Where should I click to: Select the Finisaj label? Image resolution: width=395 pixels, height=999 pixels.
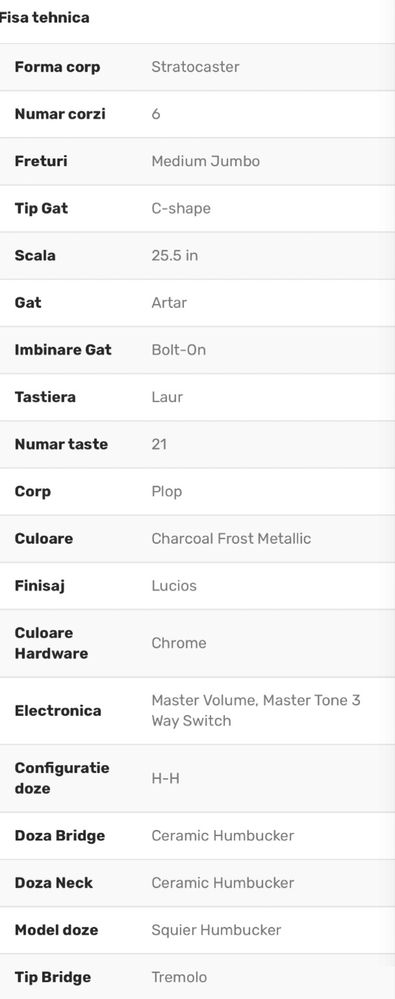coord(40,586)
